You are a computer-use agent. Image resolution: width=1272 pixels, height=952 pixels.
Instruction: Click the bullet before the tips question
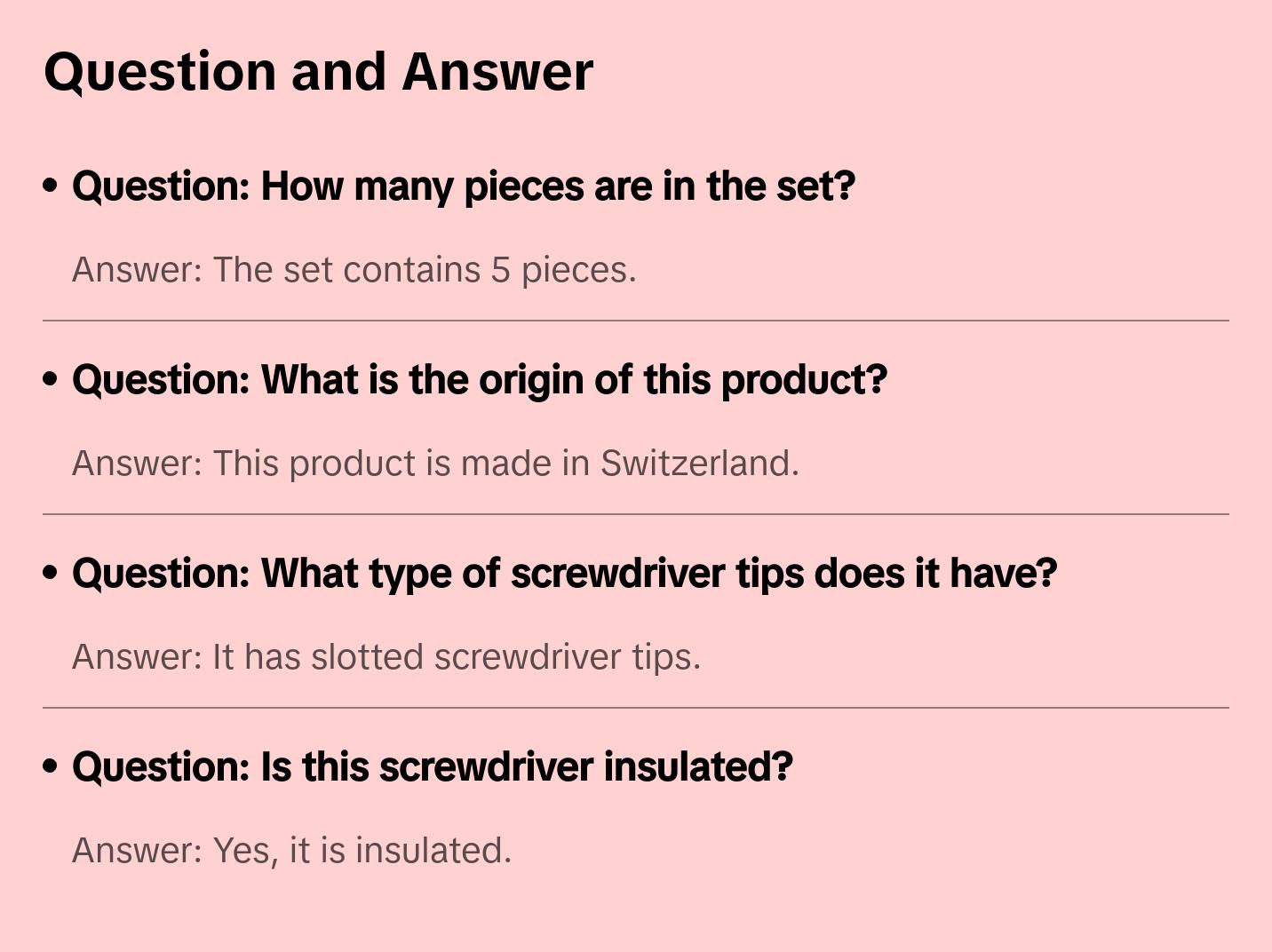click(x=51, y=574)
